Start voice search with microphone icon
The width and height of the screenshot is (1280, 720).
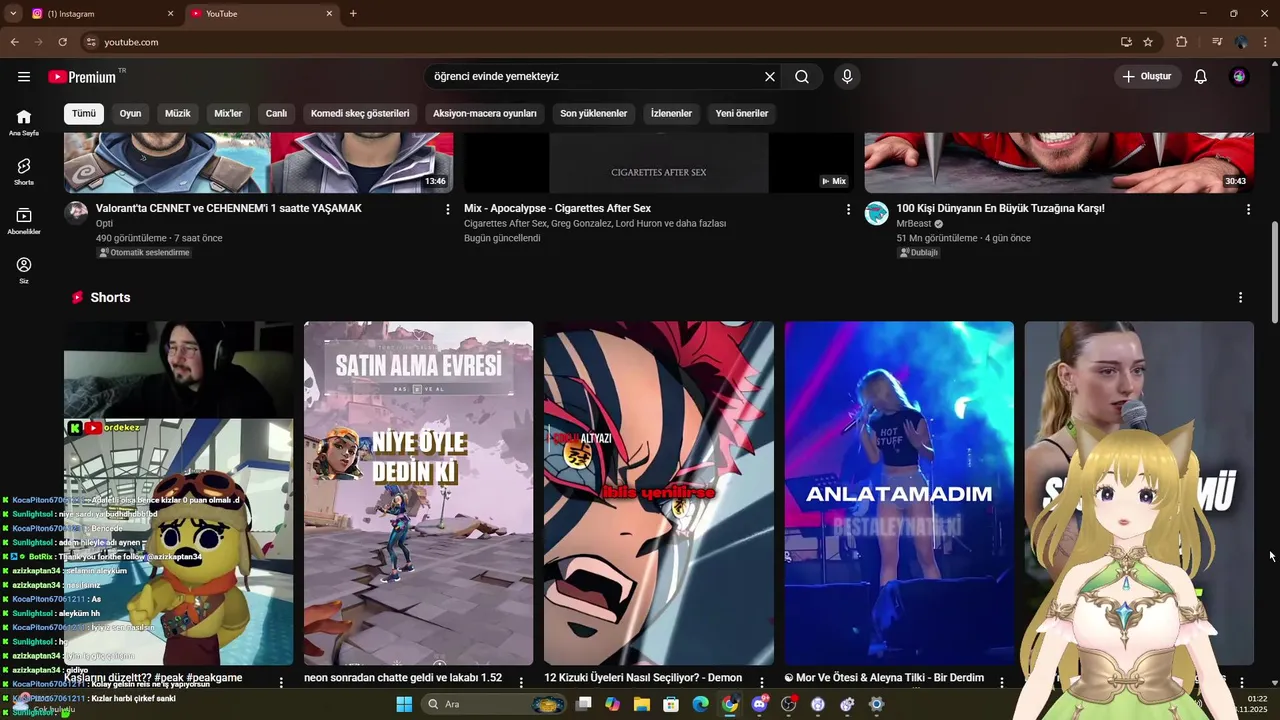(847, 77)
